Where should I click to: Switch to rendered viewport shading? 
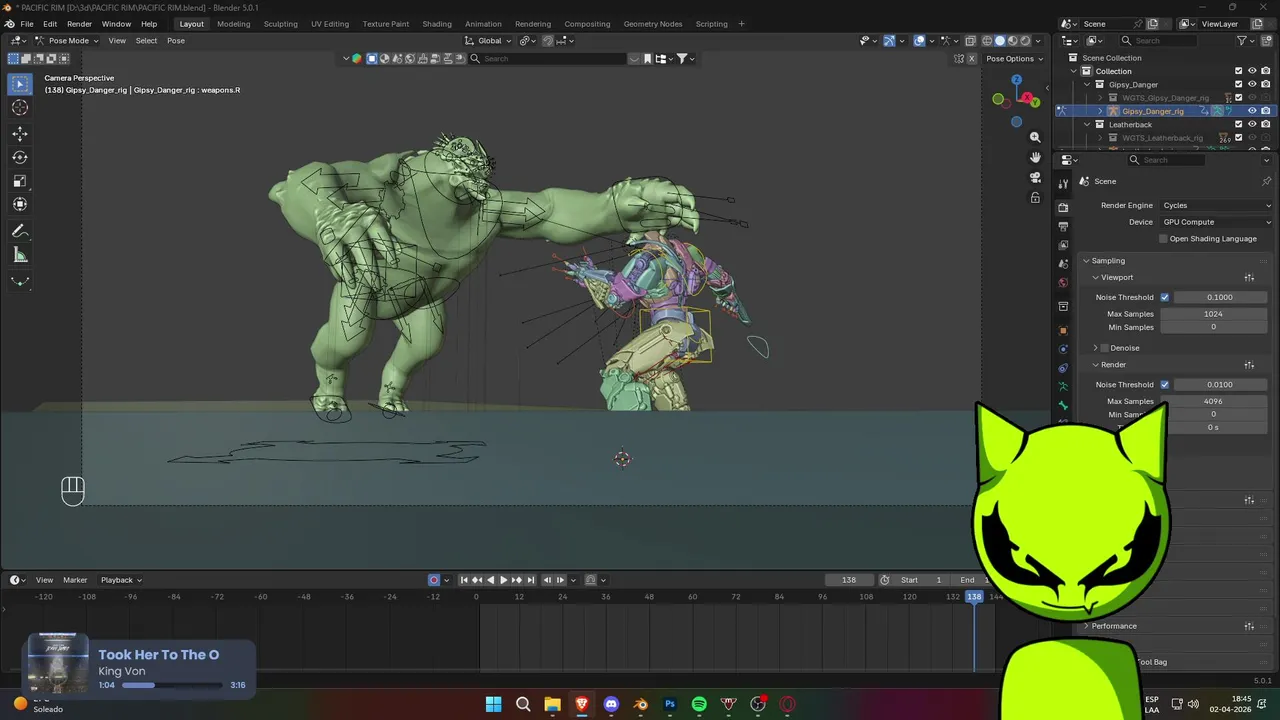click(1024, 41)
